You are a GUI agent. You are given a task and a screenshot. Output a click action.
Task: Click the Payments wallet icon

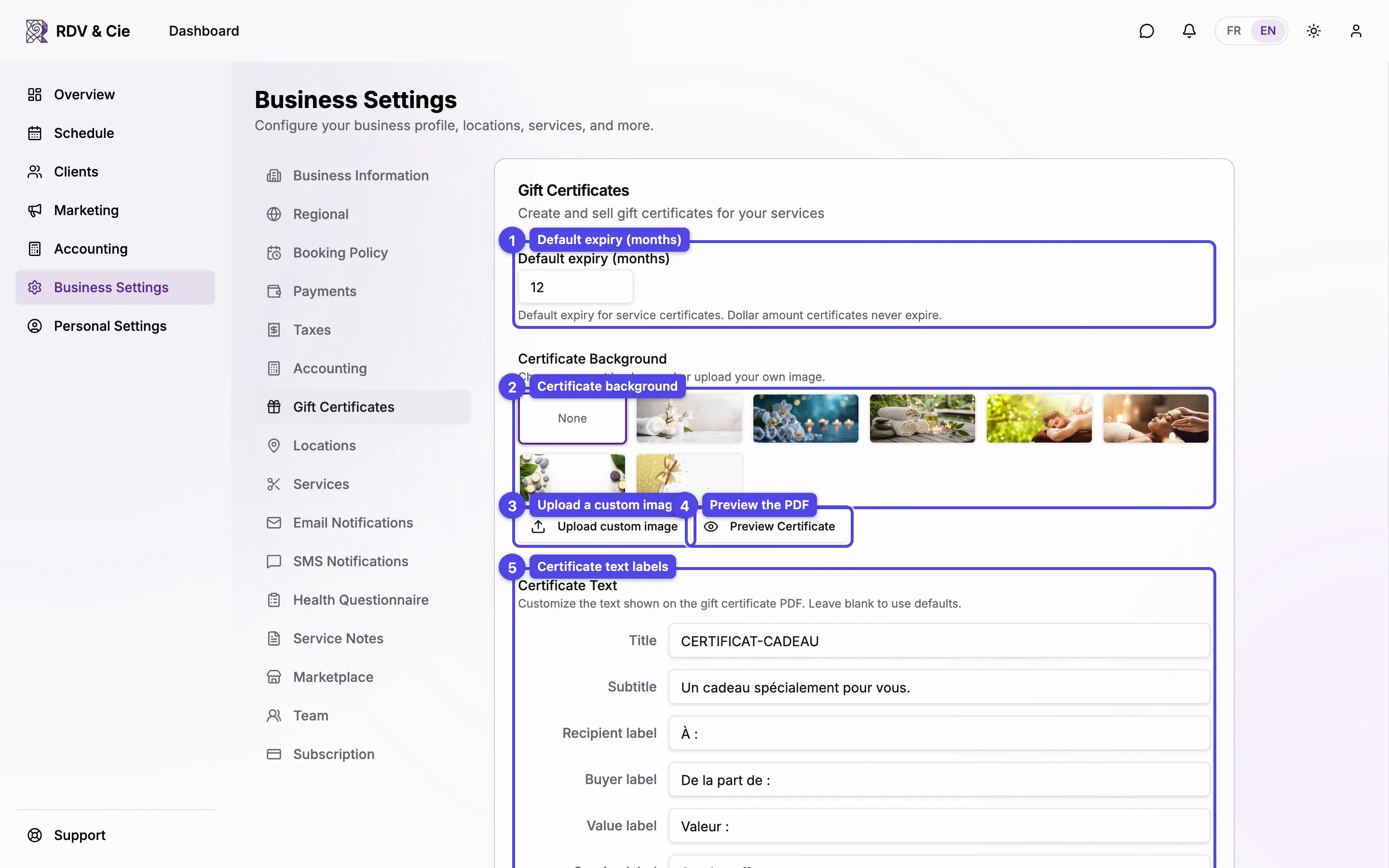(274, 291)
